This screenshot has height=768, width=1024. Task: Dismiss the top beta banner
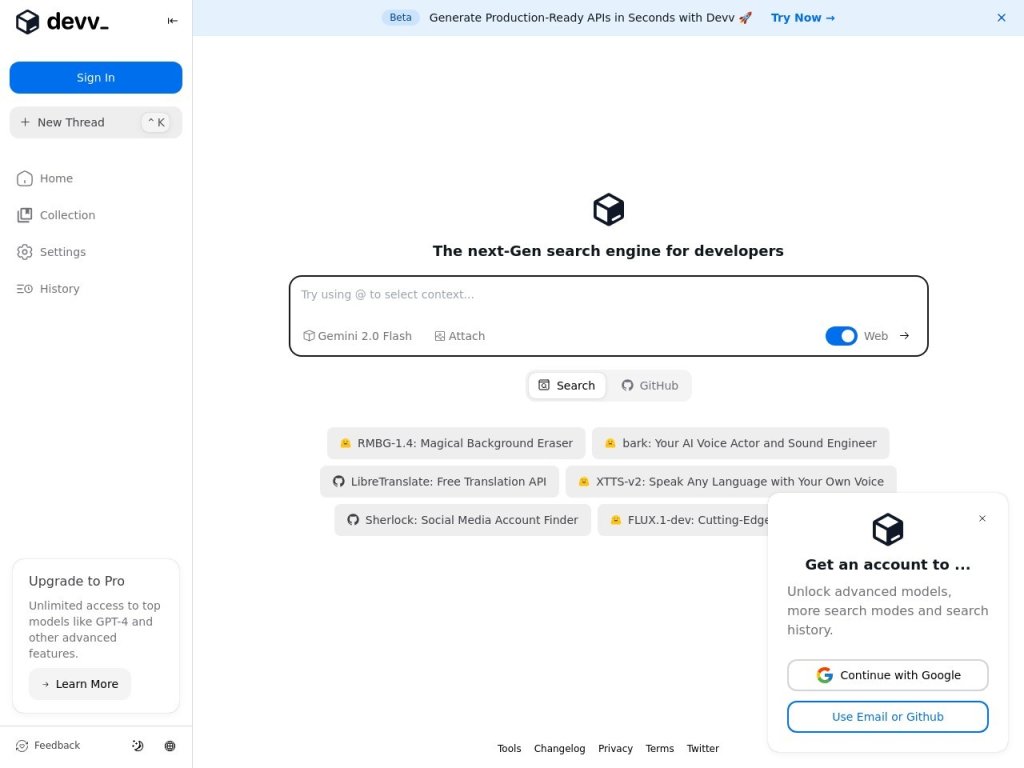[x=1001, y=18]
